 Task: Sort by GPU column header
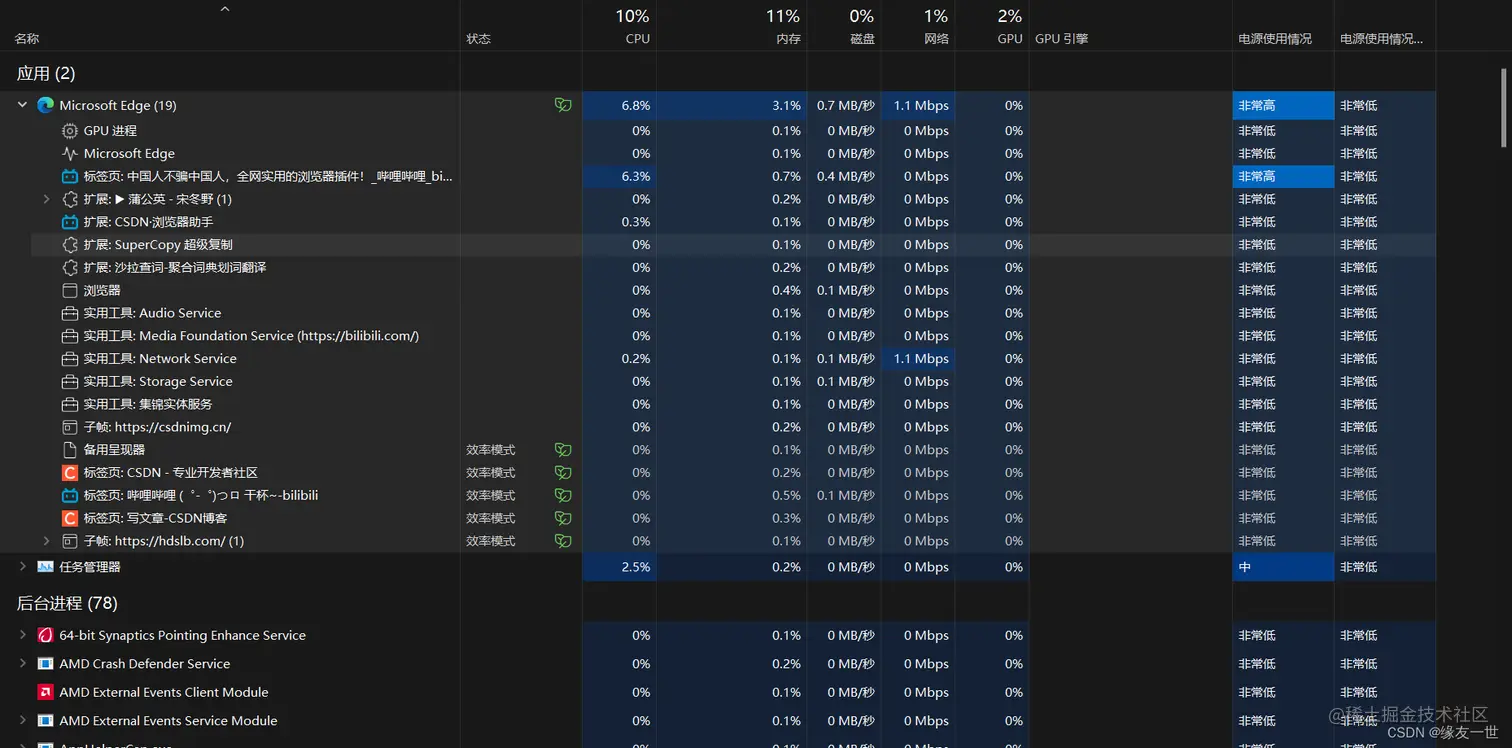coord(1010,39)
